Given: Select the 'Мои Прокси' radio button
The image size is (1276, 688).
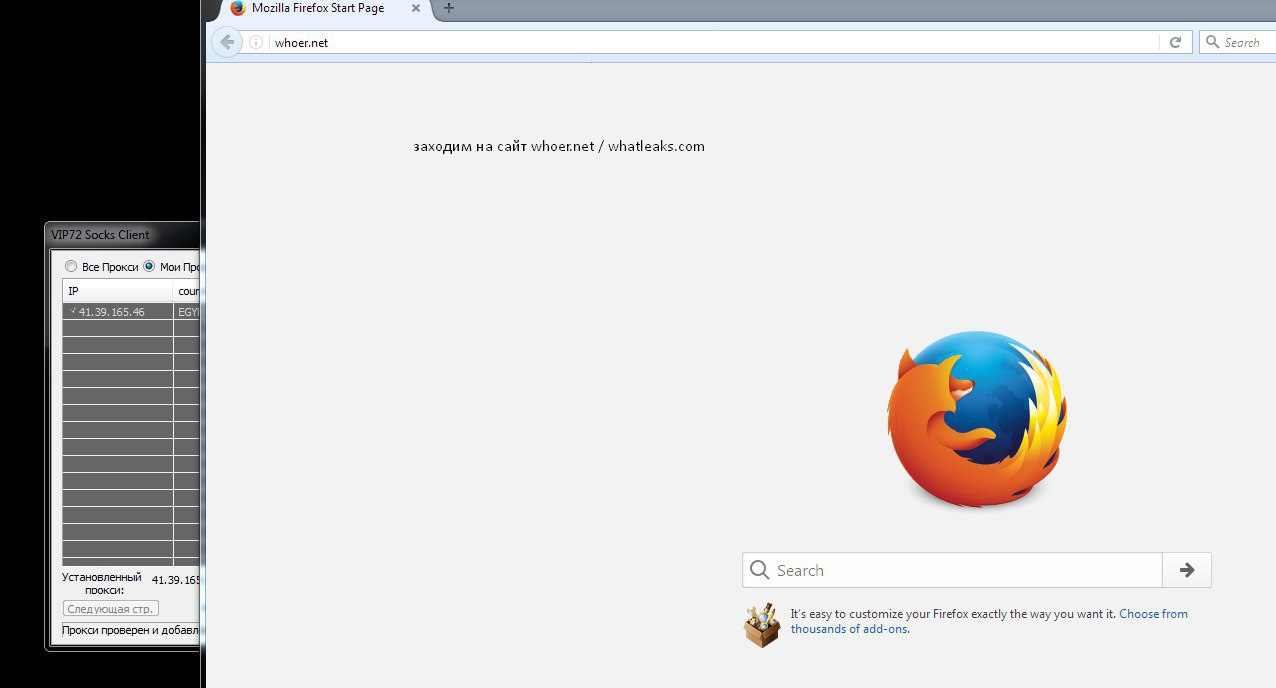Looking at the screenshot, I should point(150,267).
